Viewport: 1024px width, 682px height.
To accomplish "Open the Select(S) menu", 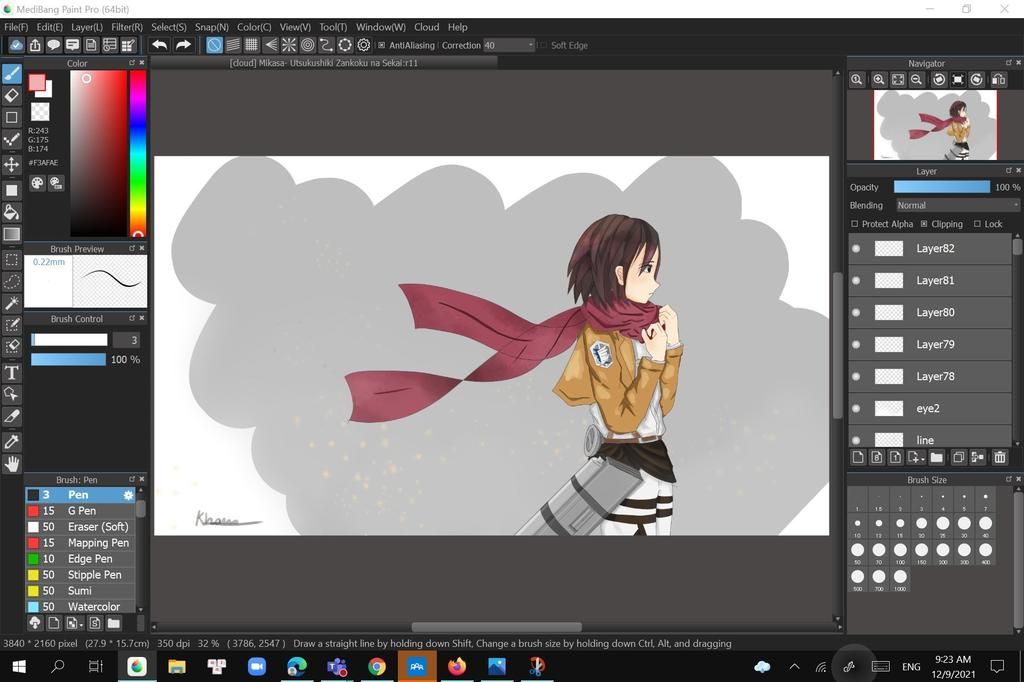I will pyautogui.click(x=168, y=27).
